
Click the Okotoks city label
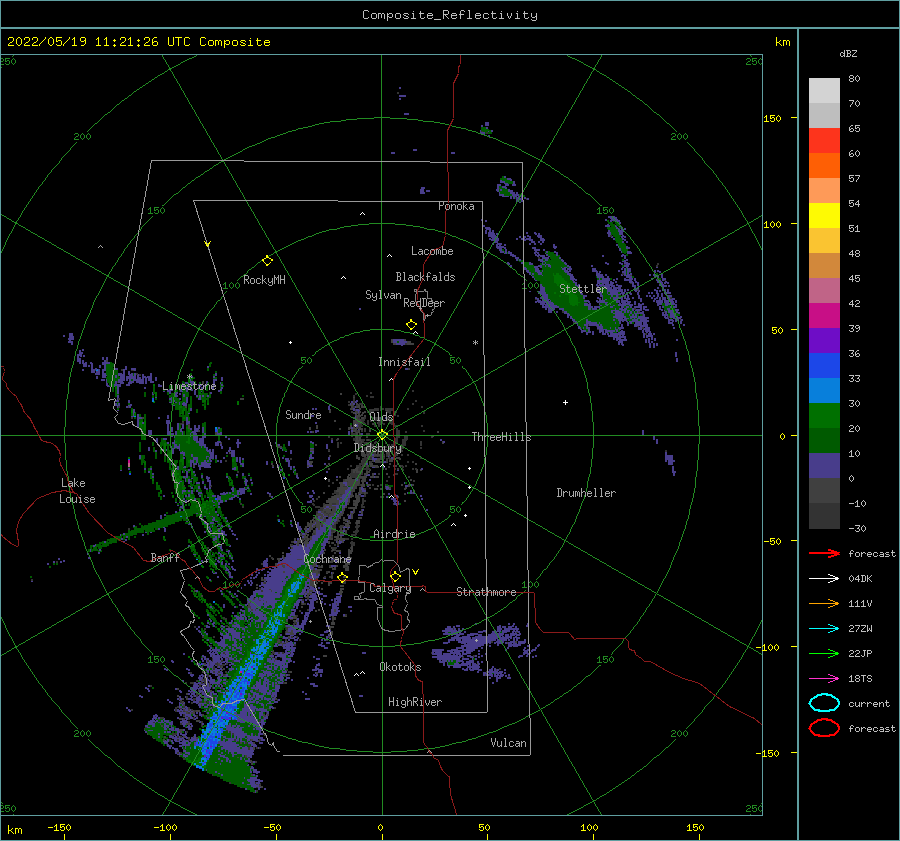pyautogui.click(x=400, y=667)
